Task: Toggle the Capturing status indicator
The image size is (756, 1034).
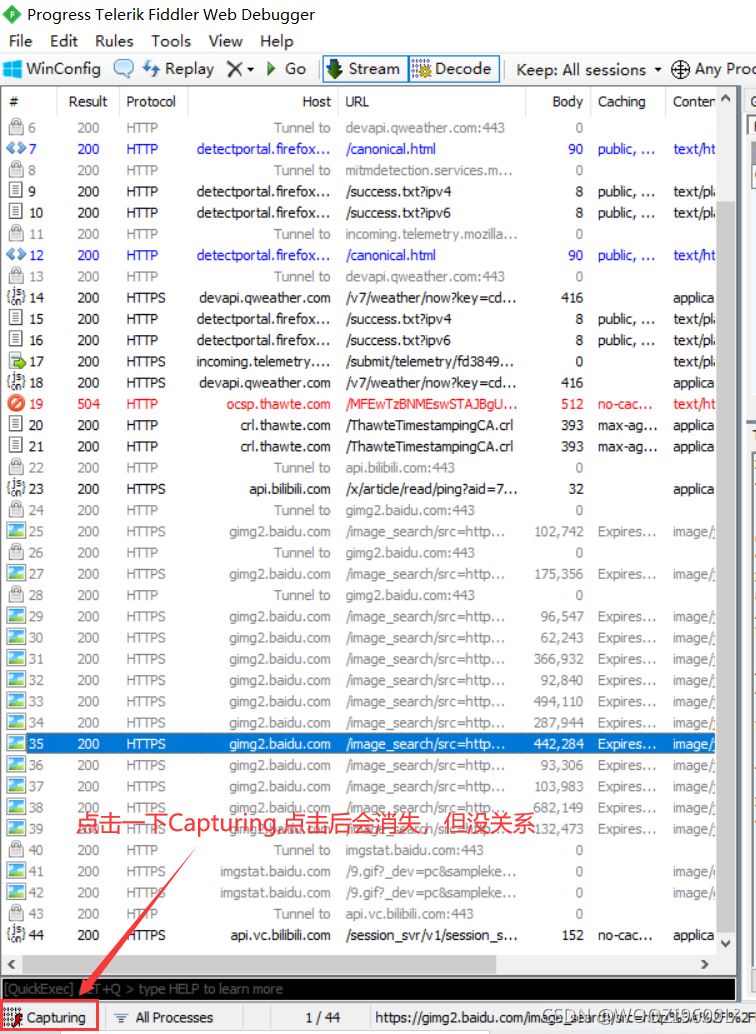Action: coord(49,1016)
